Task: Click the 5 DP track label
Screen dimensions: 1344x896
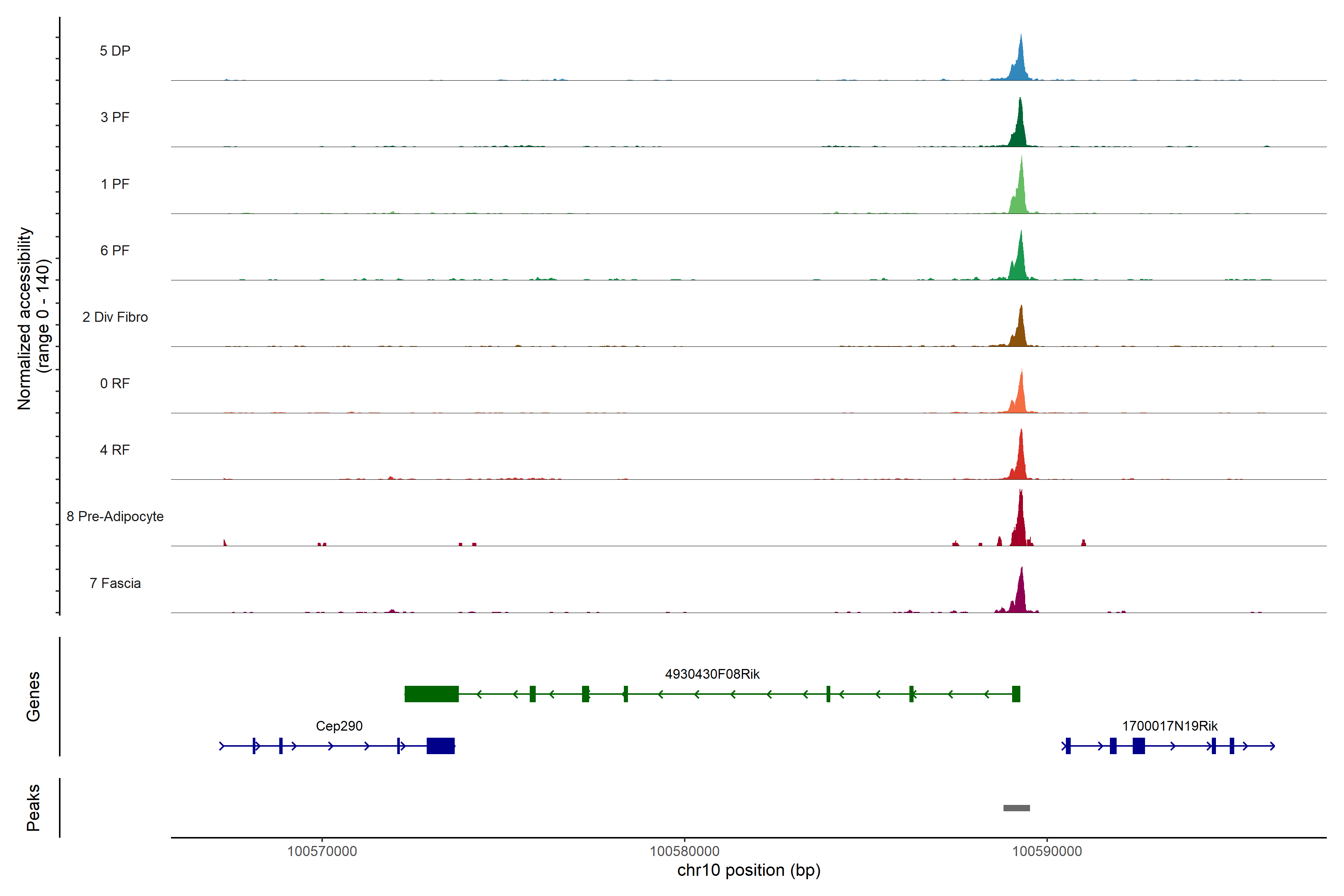Action: (115, 51)
